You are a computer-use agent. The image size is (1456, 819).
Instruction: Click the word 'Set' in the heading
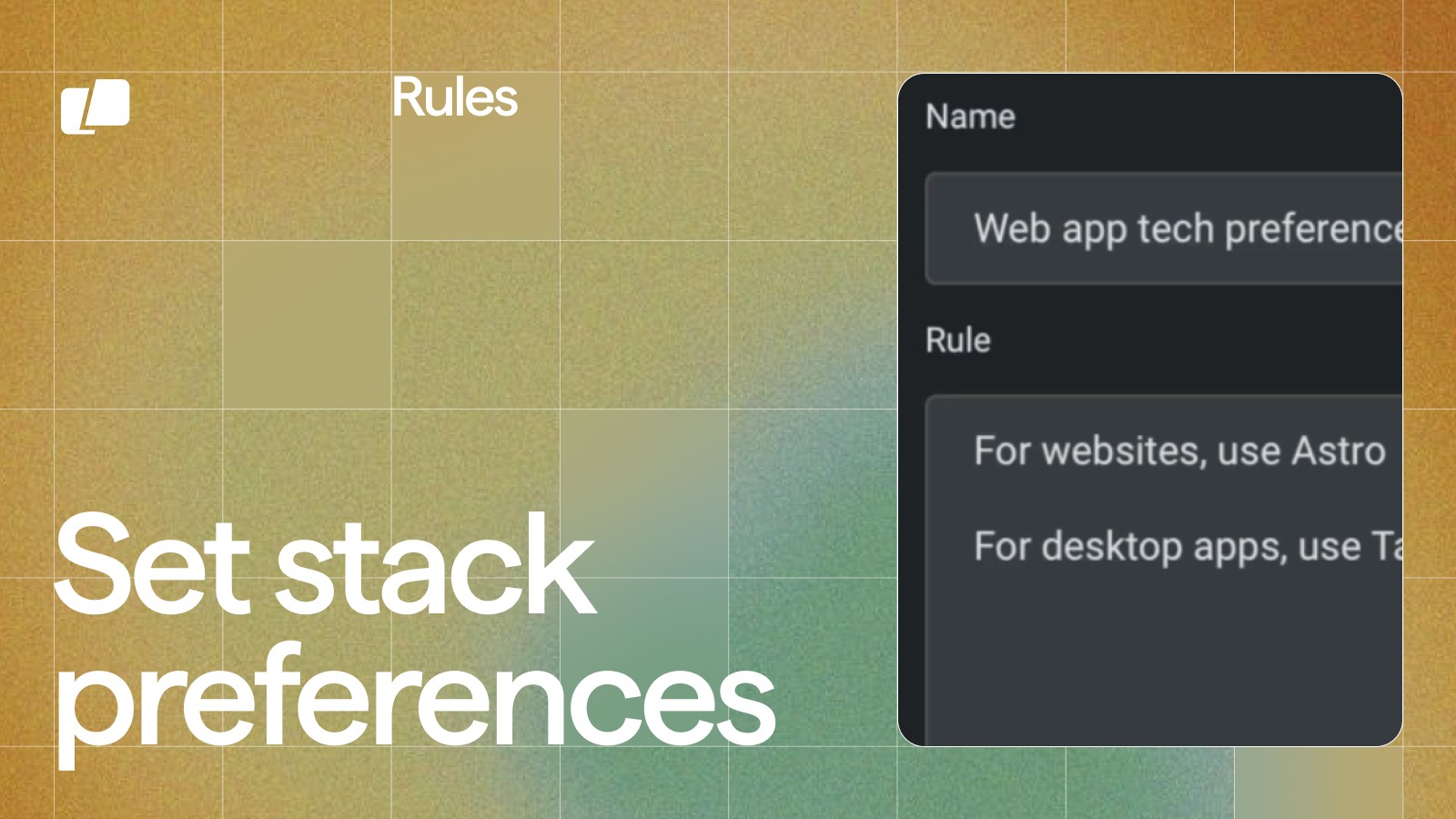click(x=151, y=566)
